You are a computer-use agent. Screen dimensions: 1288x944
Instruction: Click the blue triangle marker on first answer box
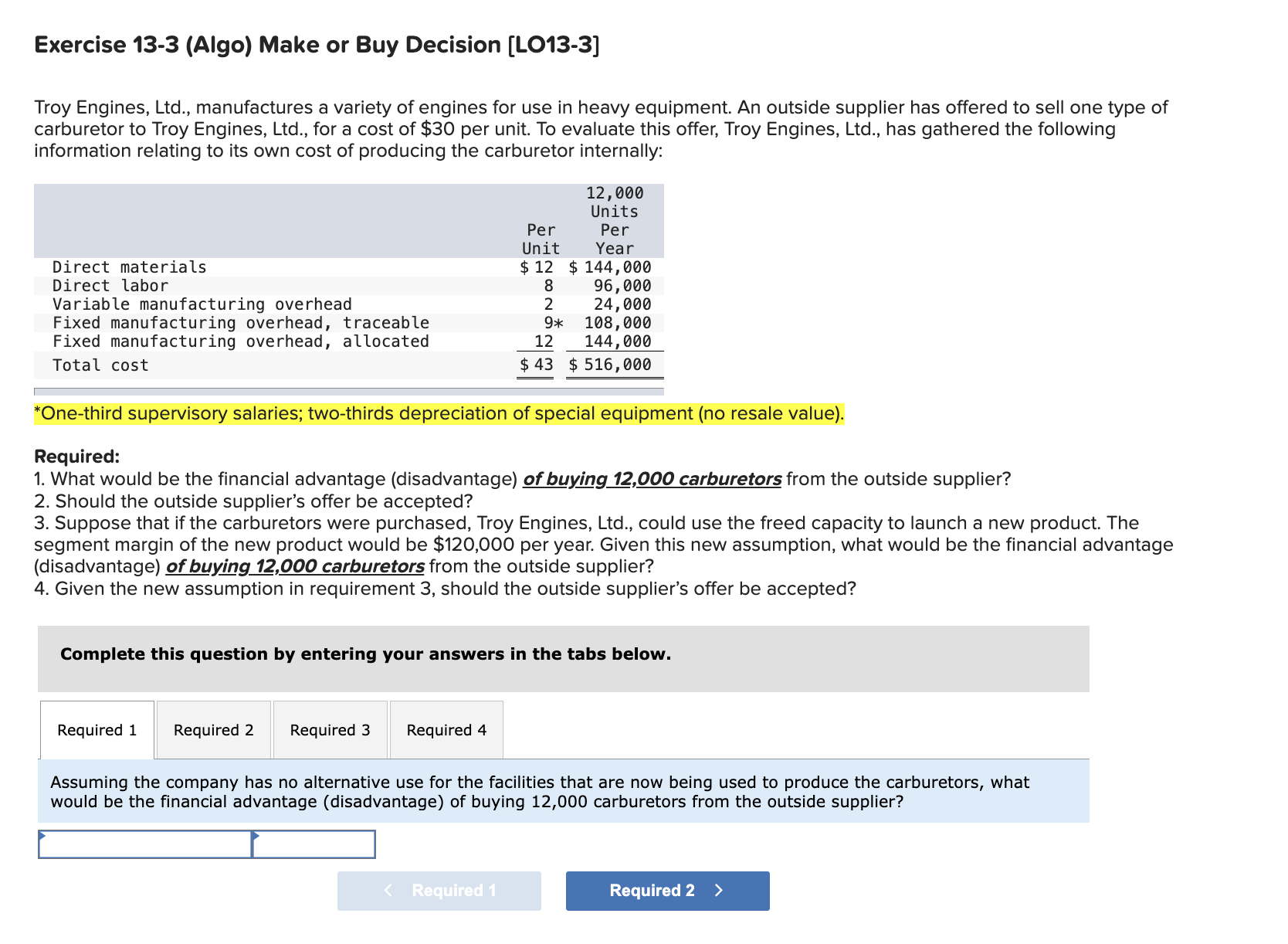click(x=44, y=836)
